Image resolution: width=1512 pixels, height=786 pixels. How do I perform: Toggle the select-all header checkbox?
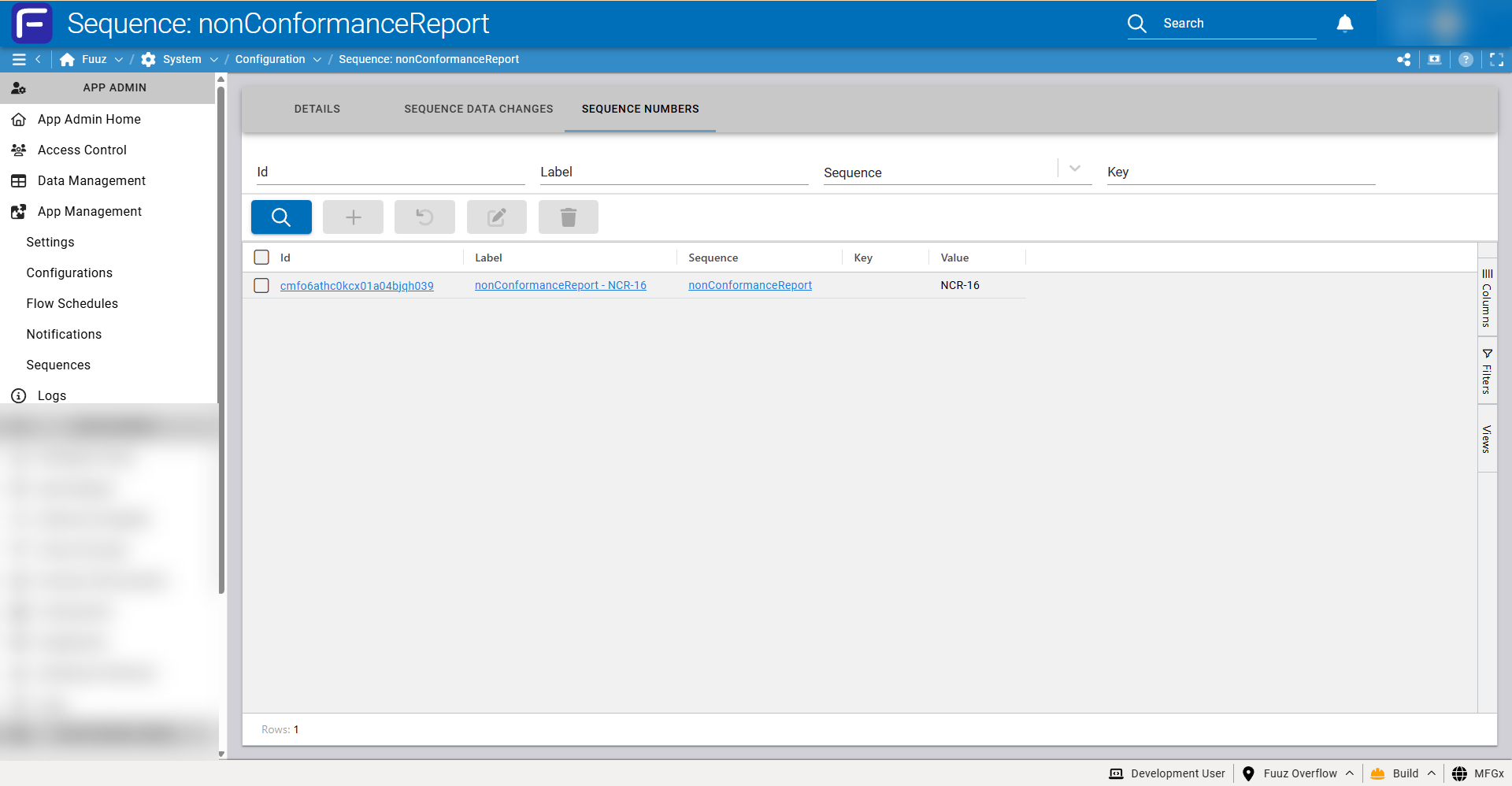coord(261,257)
